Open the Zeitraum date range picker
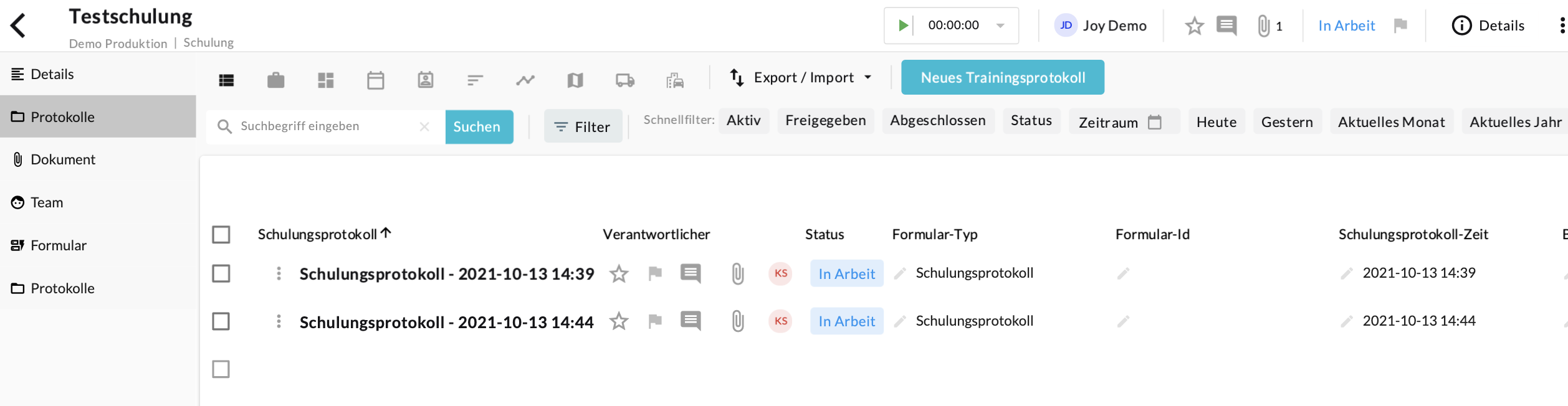 [x=1121, y=122]
